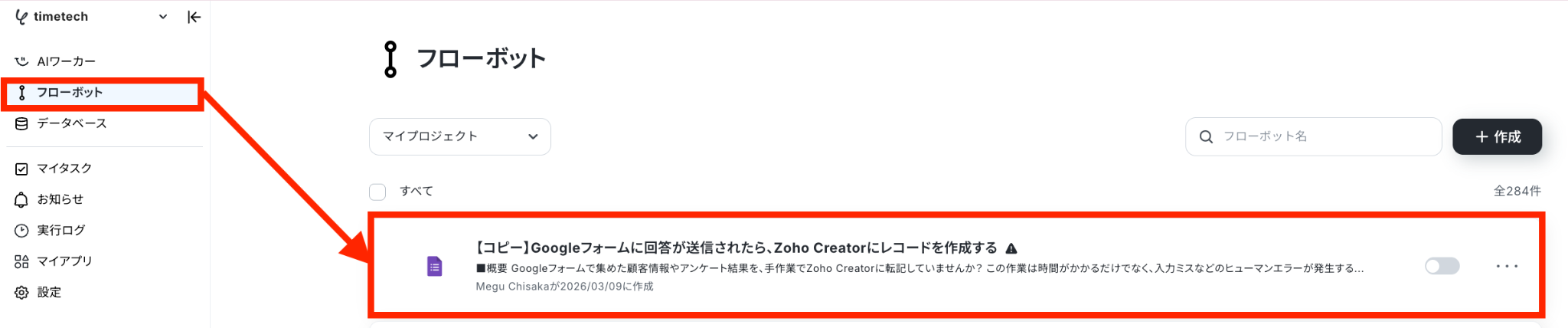The width and height of the screenshot is (1568, 328).
Task: Open マイタスク in the sidebar
Action: (x=103, y=169)
